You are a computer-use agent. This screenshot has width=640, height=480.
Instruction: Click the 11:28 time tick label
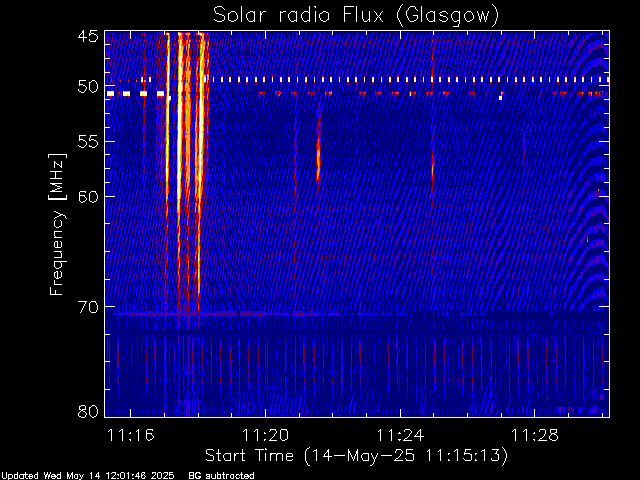tap(535, 435)
